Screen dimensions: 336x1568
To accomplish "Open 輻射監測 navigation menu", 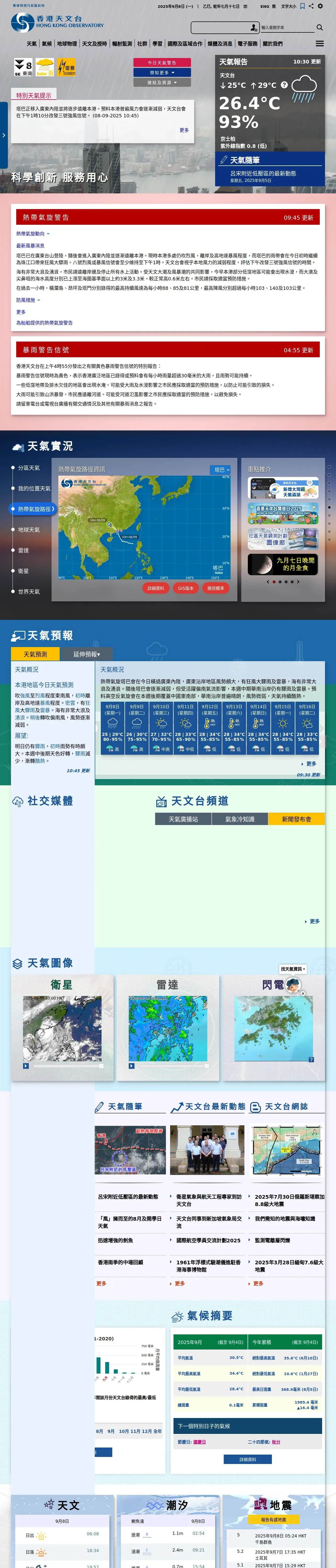I will (122, 44).
